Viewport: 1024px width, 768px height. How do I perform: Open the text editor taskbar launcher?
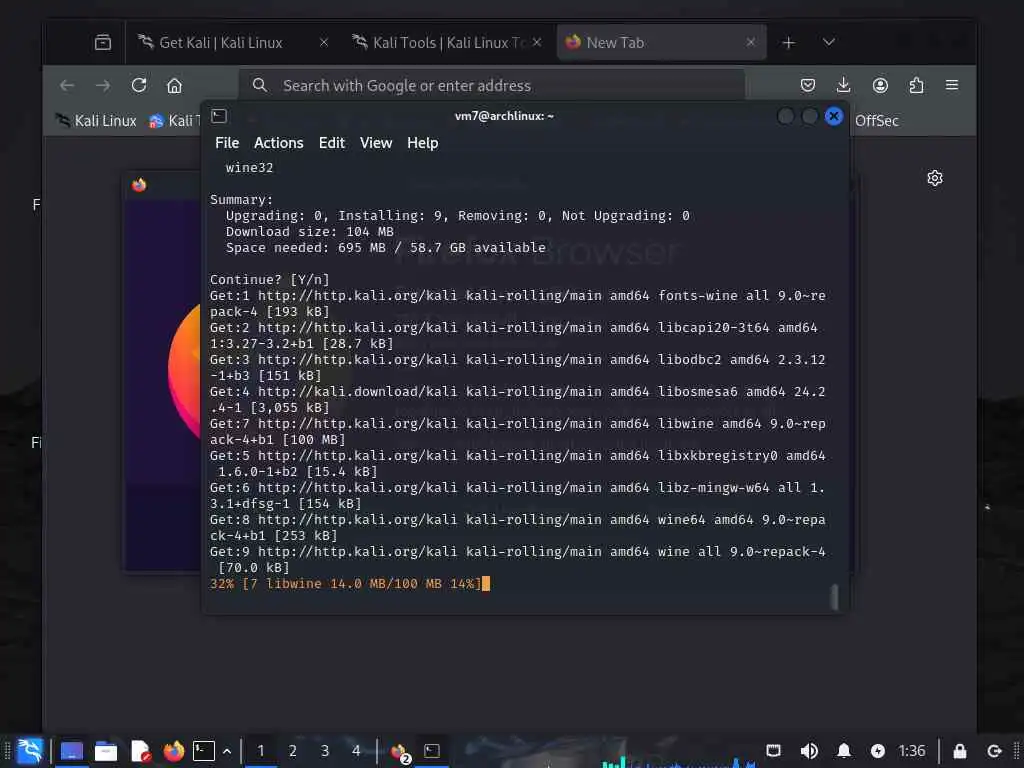tap(140, 751)
